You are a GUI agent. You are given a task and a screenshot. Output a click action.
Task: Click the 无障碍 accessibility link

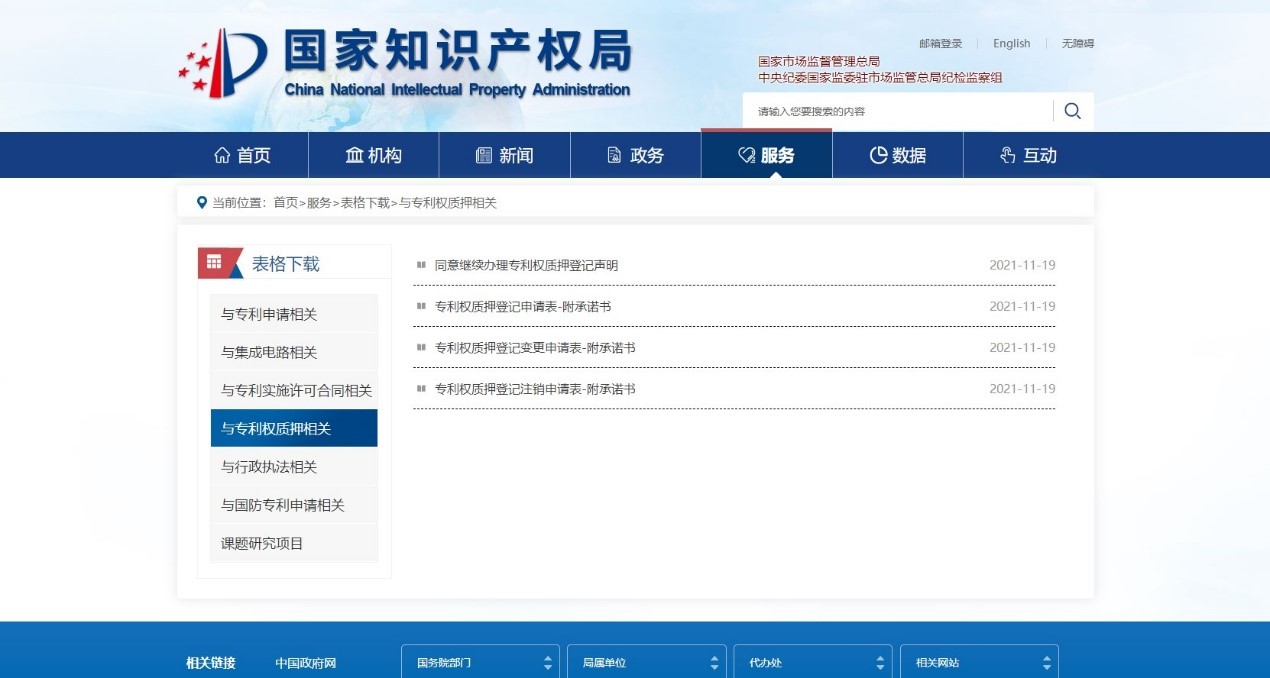coord(1078,43)
